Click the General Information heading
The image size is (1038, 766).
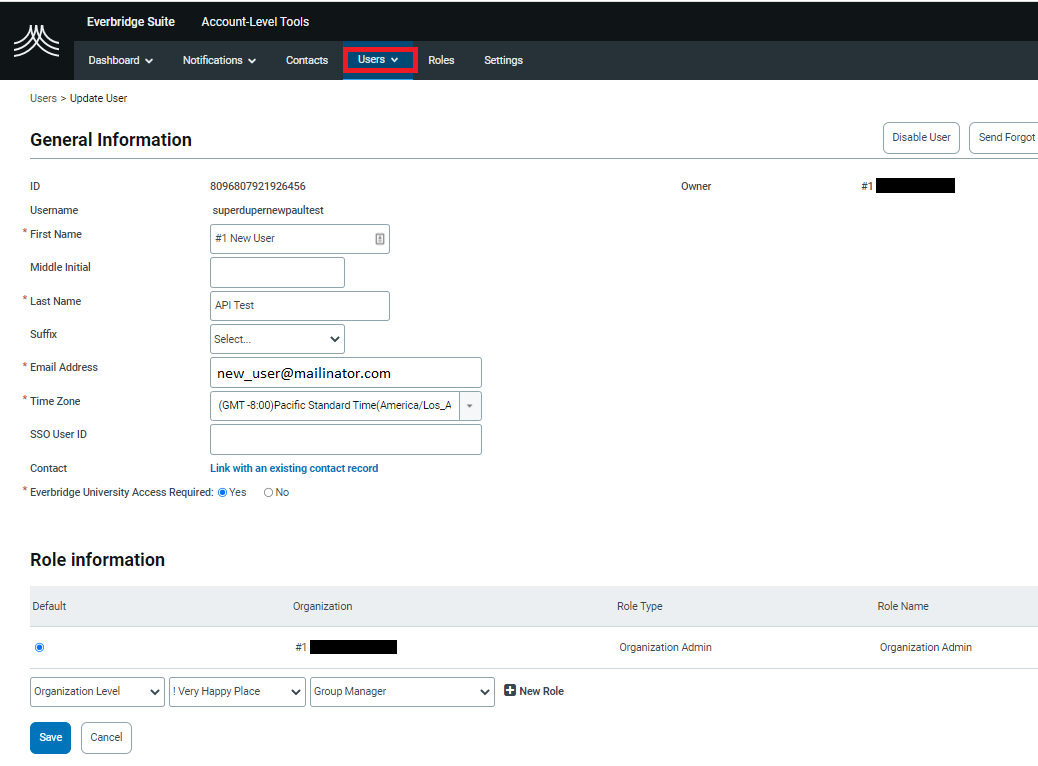[111, 140]
